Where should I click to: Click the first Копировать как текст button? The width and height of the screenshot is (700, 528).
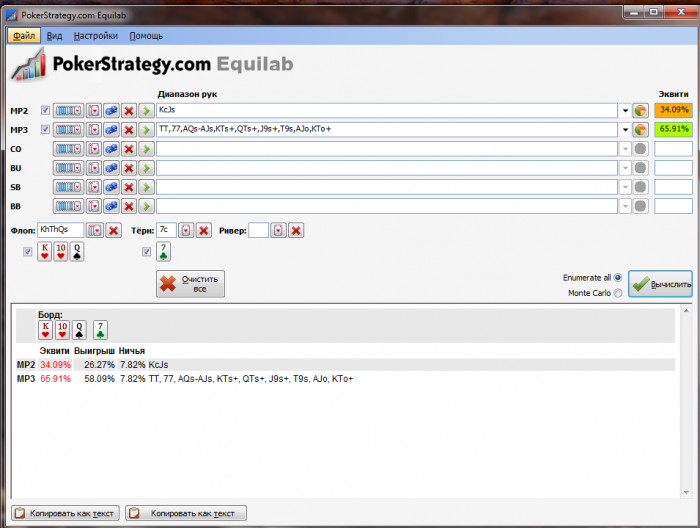click(66, 513)
